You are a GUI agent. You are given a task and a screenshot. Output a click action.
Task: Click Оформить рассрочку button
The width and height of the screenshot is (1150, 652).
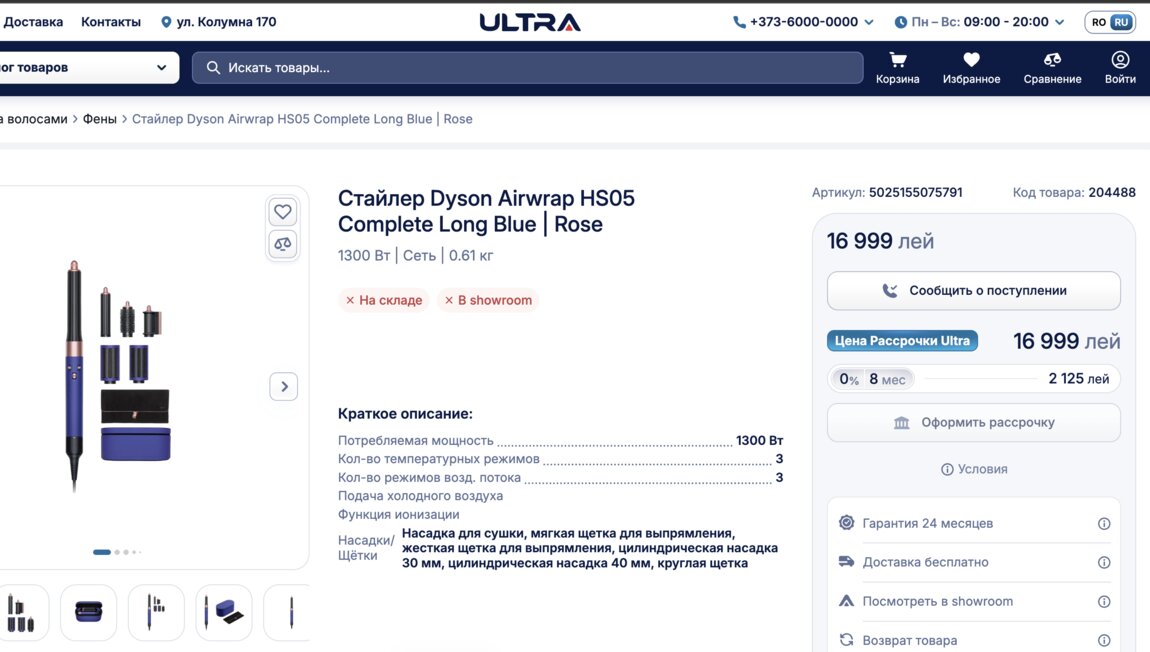click(973, 423)
